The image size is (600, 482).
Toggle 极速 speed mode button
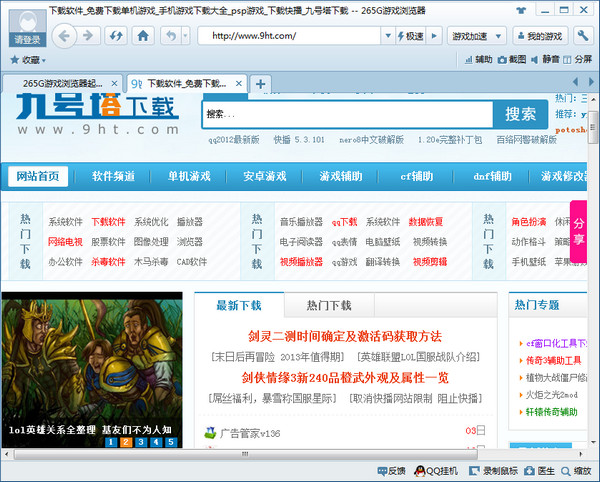click(x=410, y=36)
